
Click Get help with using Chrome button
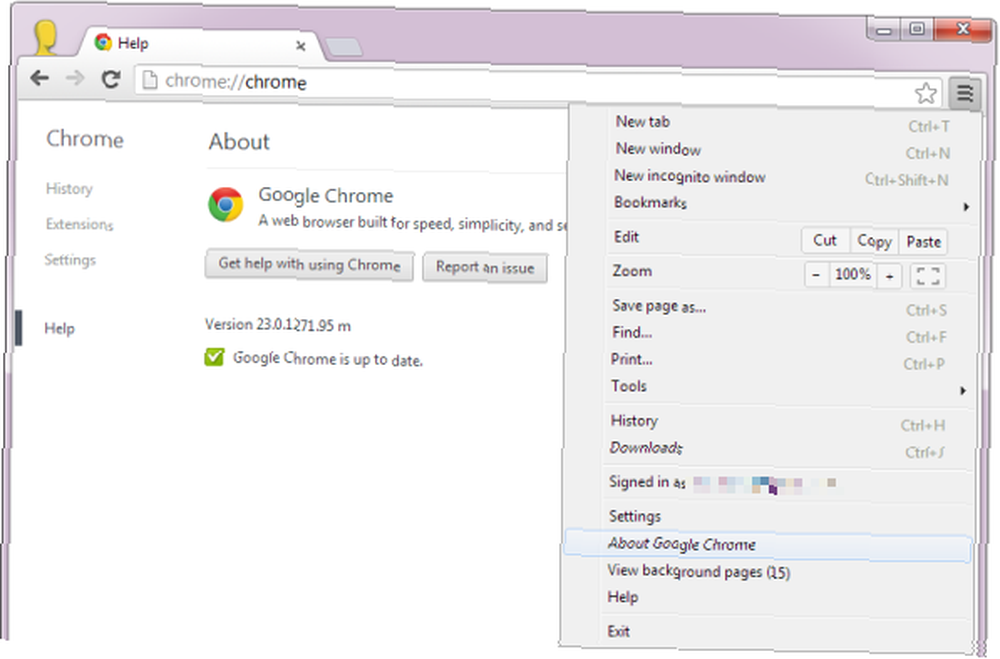tap(309, 265)
